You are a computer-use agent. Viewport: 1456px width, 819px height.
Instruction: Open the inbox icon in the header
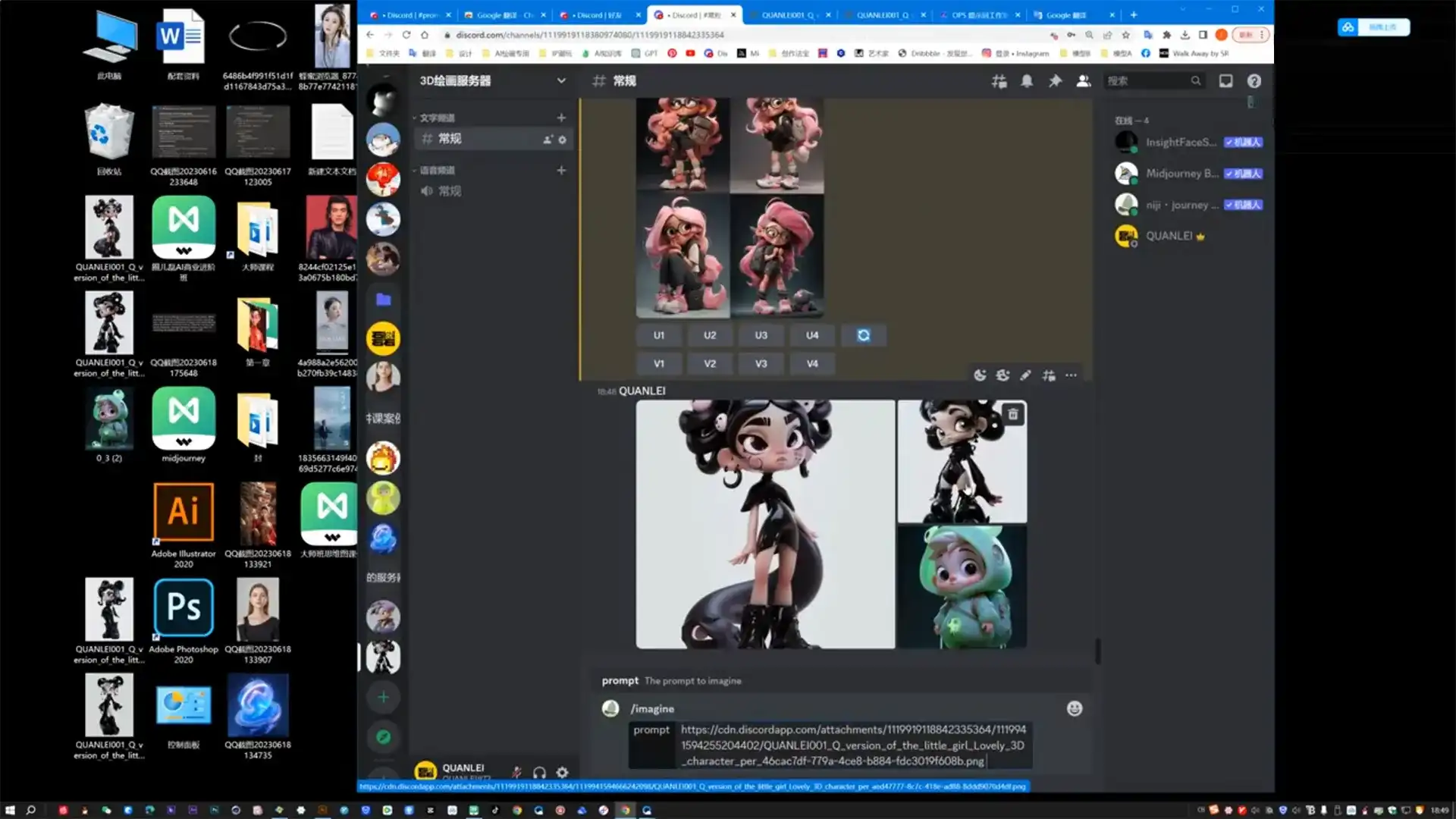pyautogui.click(x=1225, y=81)
